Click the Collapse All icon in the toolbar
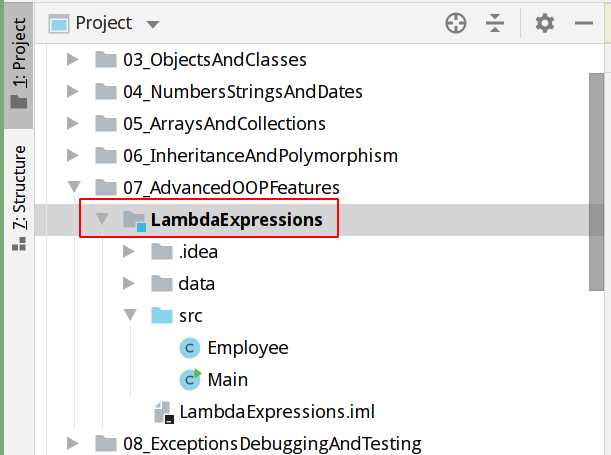The height and width of the screenshot is (455, 611). [x=495, y=23]
